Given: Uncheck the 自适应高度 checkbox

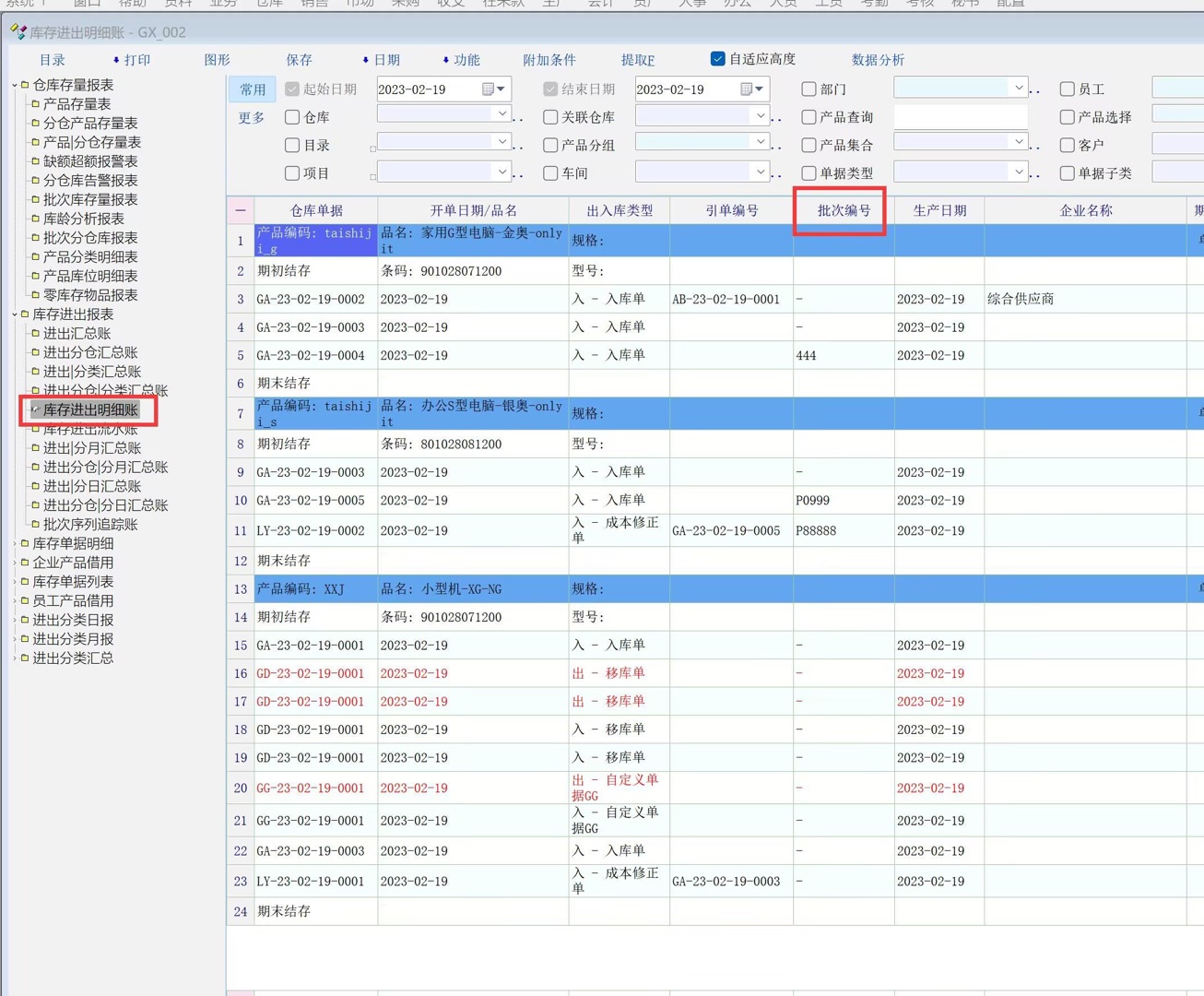Looking at the screenshot, I should pyautogui.click(x=717, y=59).
